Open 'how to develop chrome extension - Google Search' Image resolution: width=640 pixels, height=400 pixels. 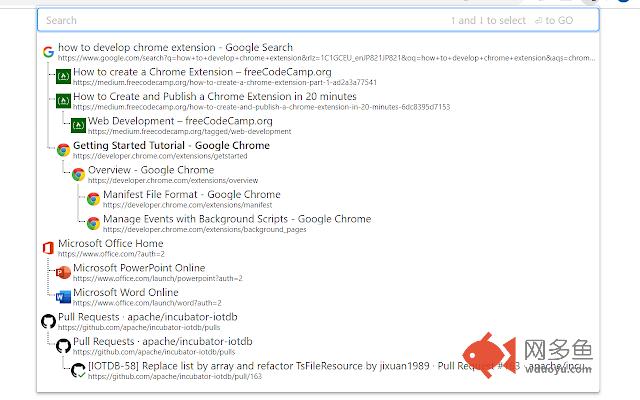click(176, 47)
